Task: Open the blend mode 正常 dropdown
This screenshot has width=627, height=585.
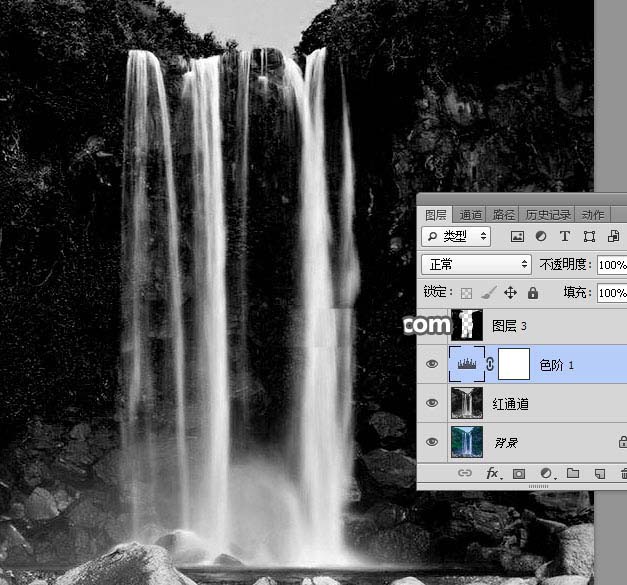Action: tap(477, 265)
